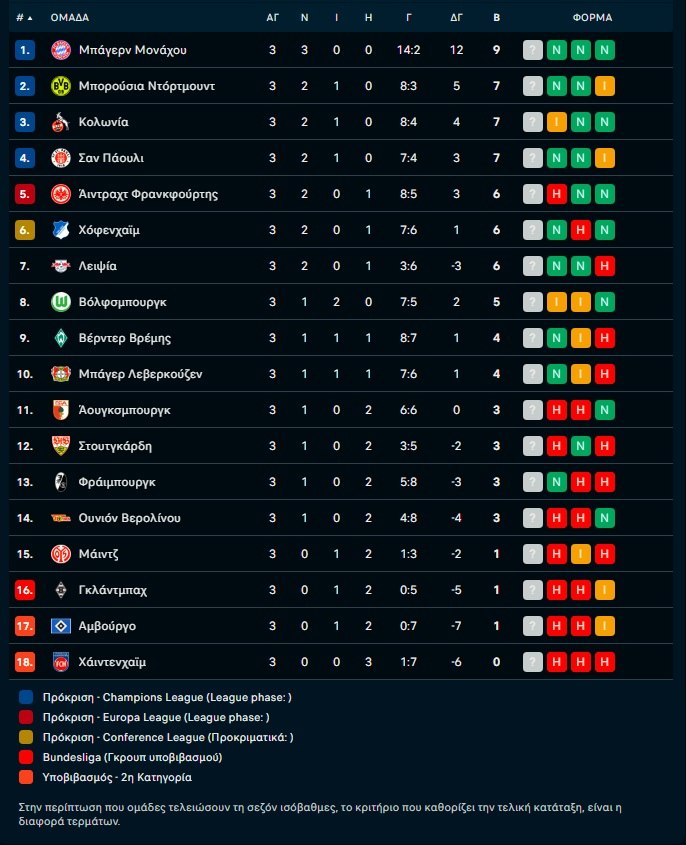
Task: Click the Bayer Leverkusen crest
Action: pyautogui.click(x=60, y=374)
